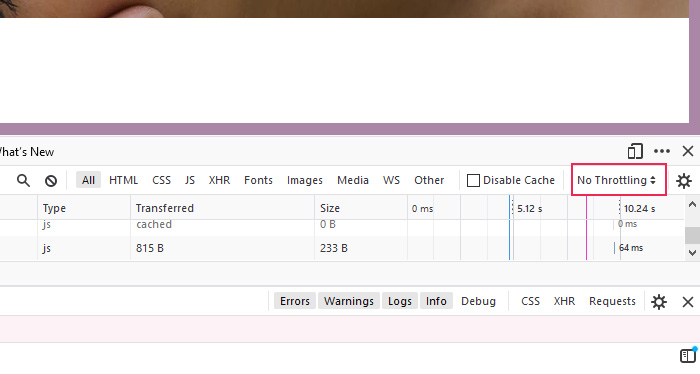The width and height of the screenshot is (700, 374).
Task: Toggle console Errors filter
Action: click(295, 301)
